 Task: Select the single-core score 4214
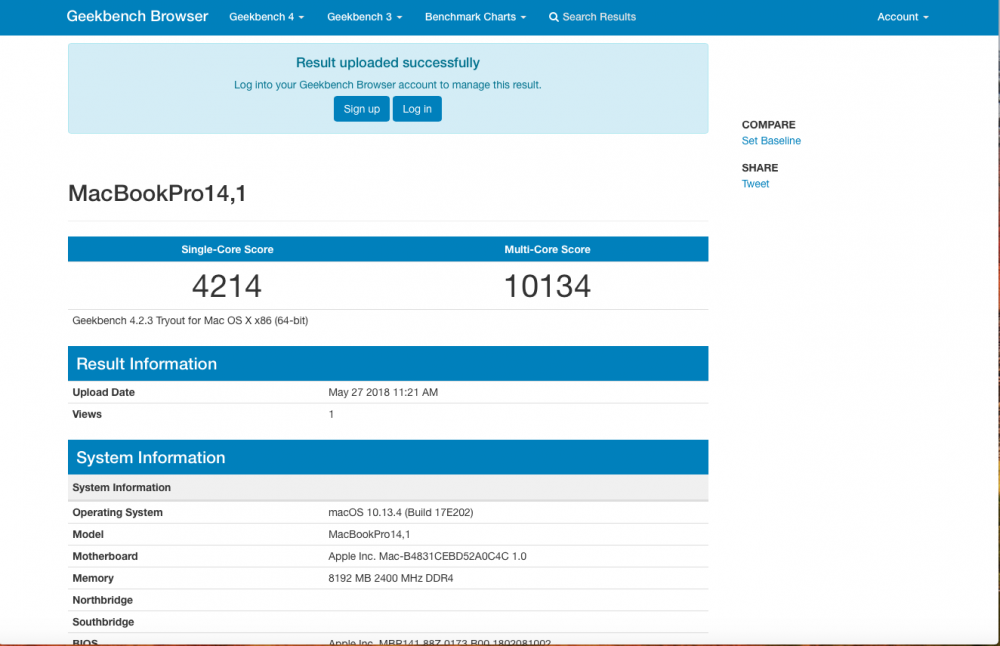pyautogui.click(x=227, y=286)
